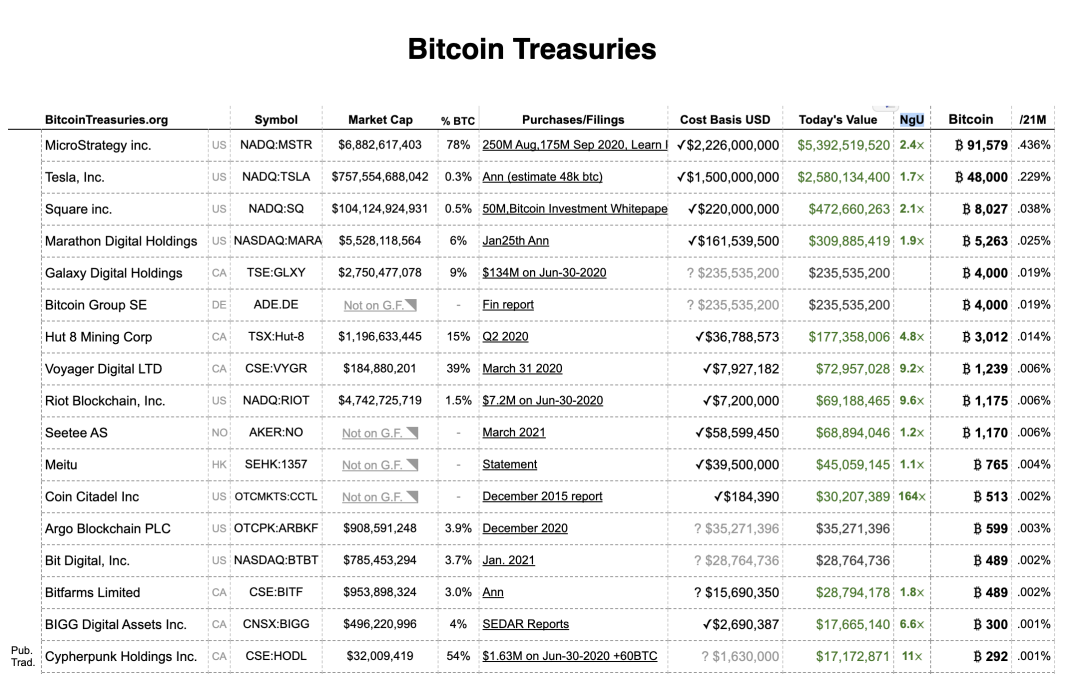Screen dimensions: 1080x674
Task: Select the highlighted NgU column header
Action: coord(911,120)
